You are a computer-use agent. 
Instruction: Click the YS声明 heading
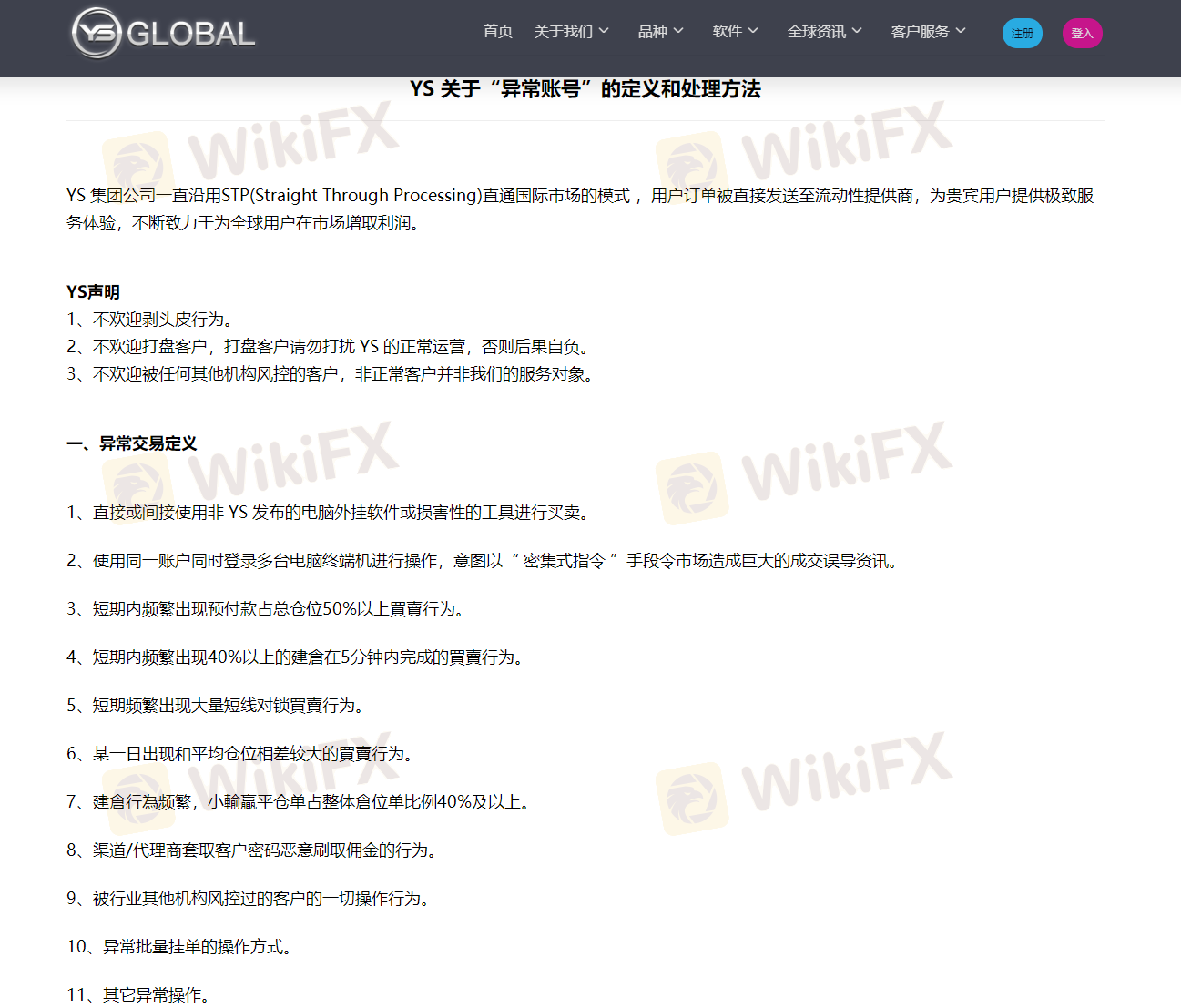[x=93, y=292]
